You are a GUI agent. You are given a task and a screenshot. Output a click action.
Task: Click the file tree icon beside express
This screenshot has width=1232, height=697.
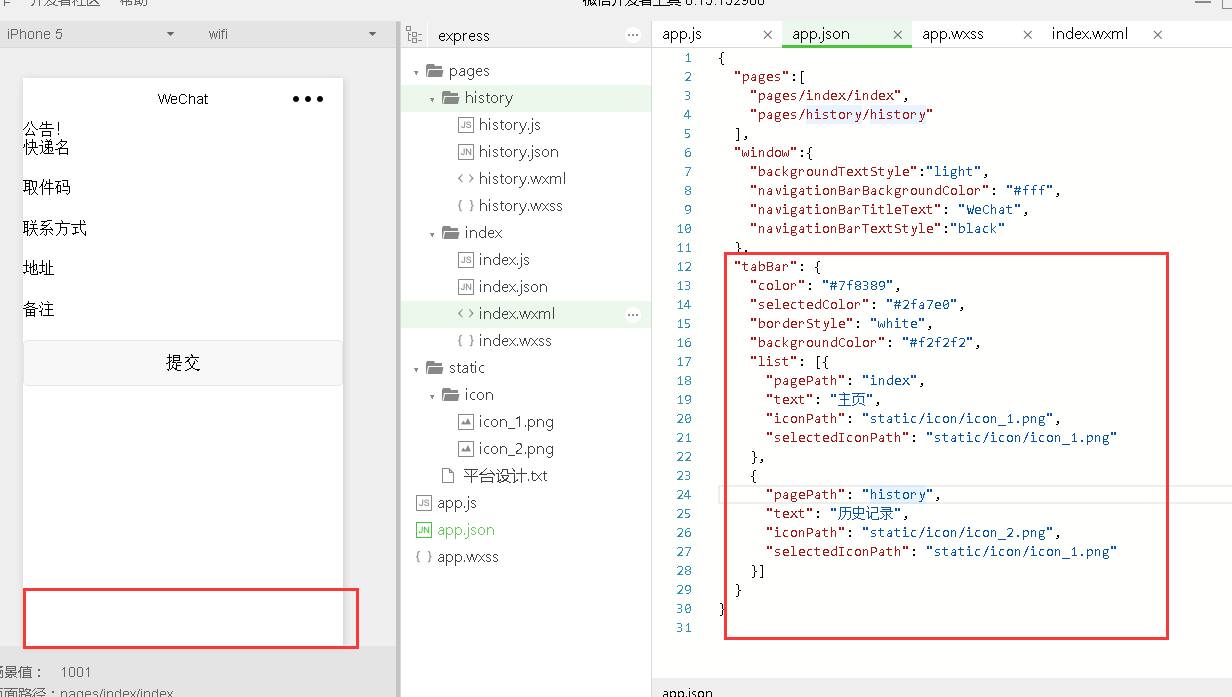[x=414, y=35]
